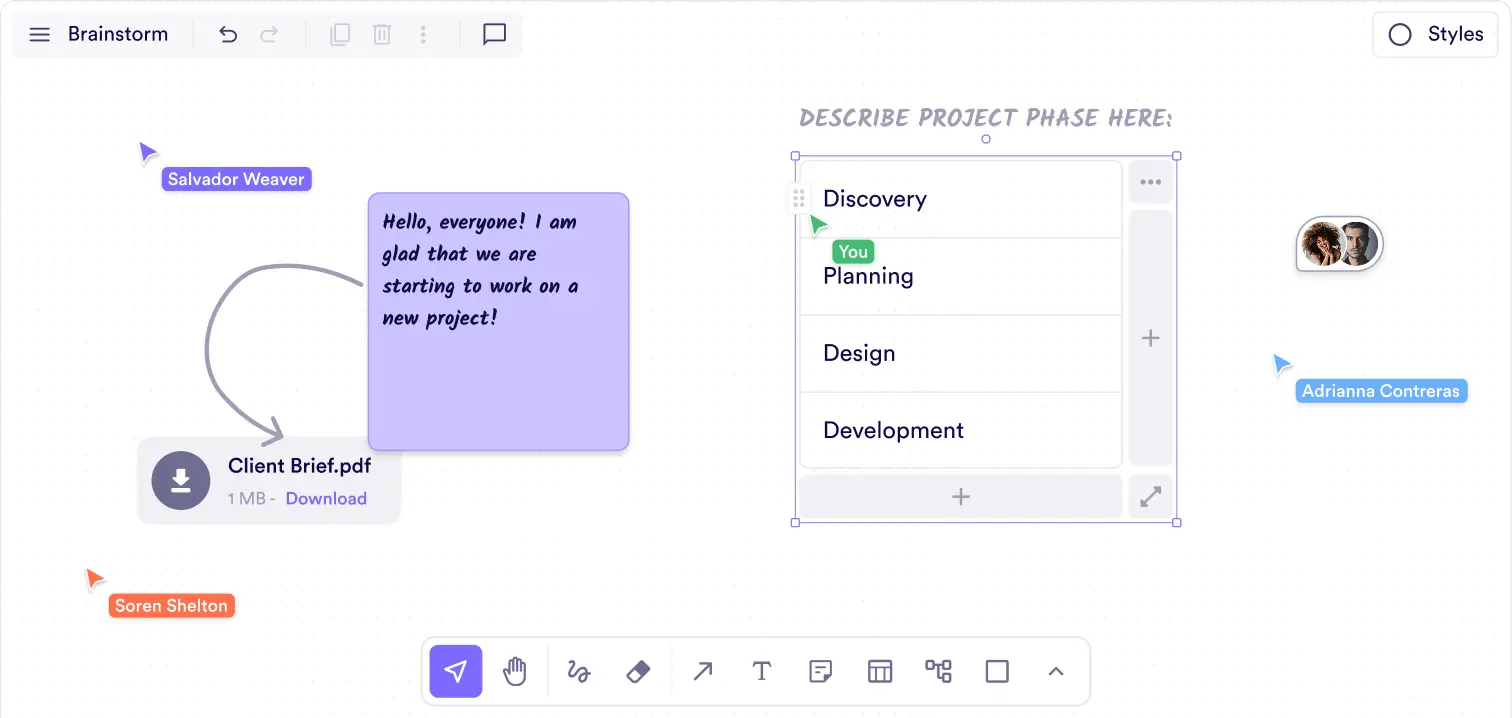
Task: Choose the arrow connector tool
Action: pos(703,671)
